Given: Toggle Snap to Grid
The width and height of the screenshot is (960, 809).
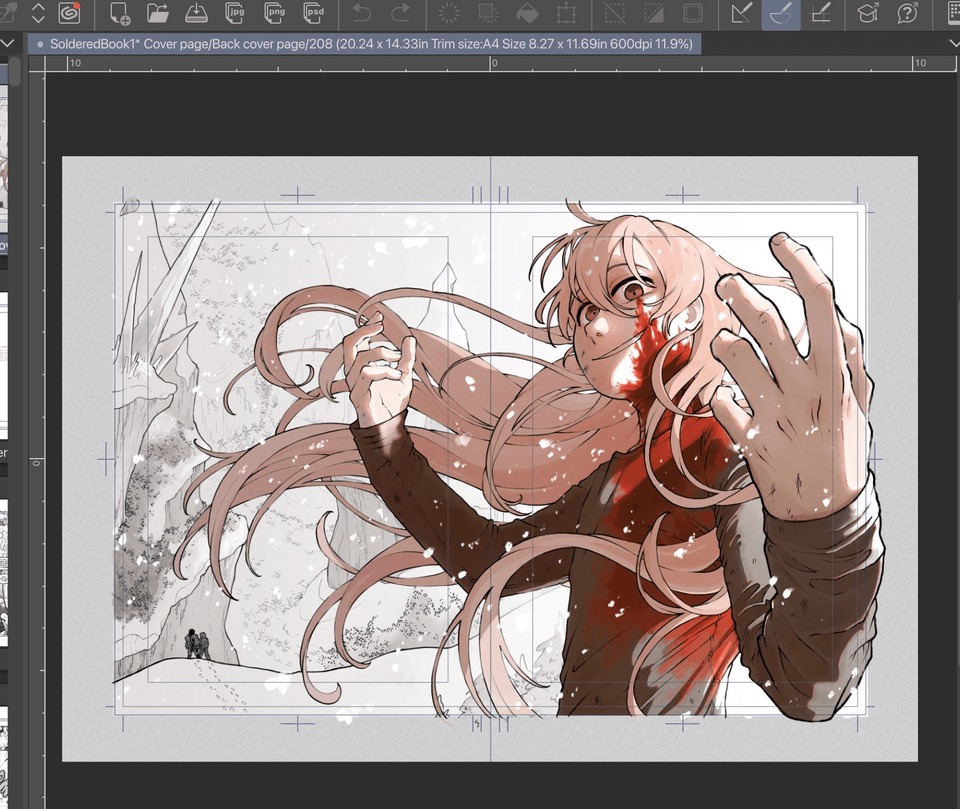Looking at the screenshot, I should pyautogui.click(x=820, y=13).
